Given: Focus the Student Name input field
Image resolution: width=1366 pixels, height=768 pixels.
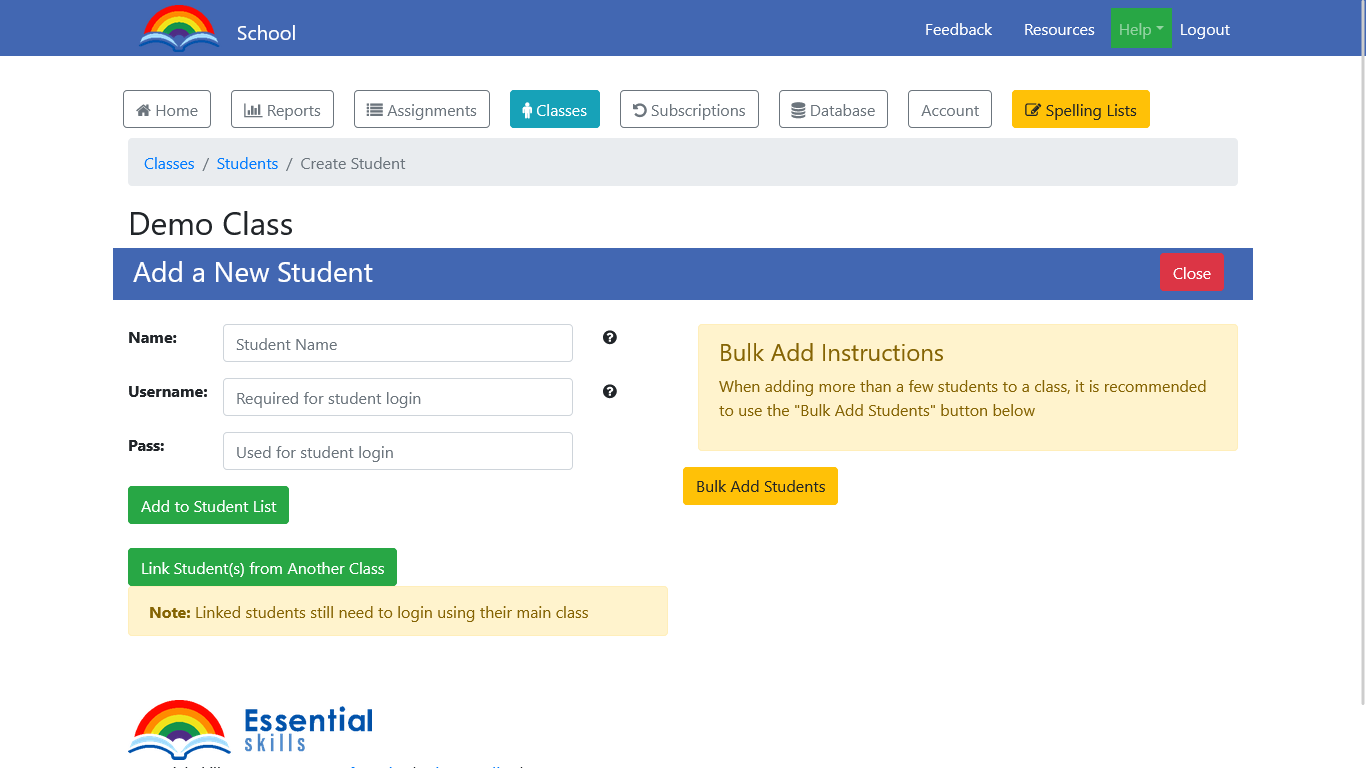Looking at the screenshot, I should point(398,343).
